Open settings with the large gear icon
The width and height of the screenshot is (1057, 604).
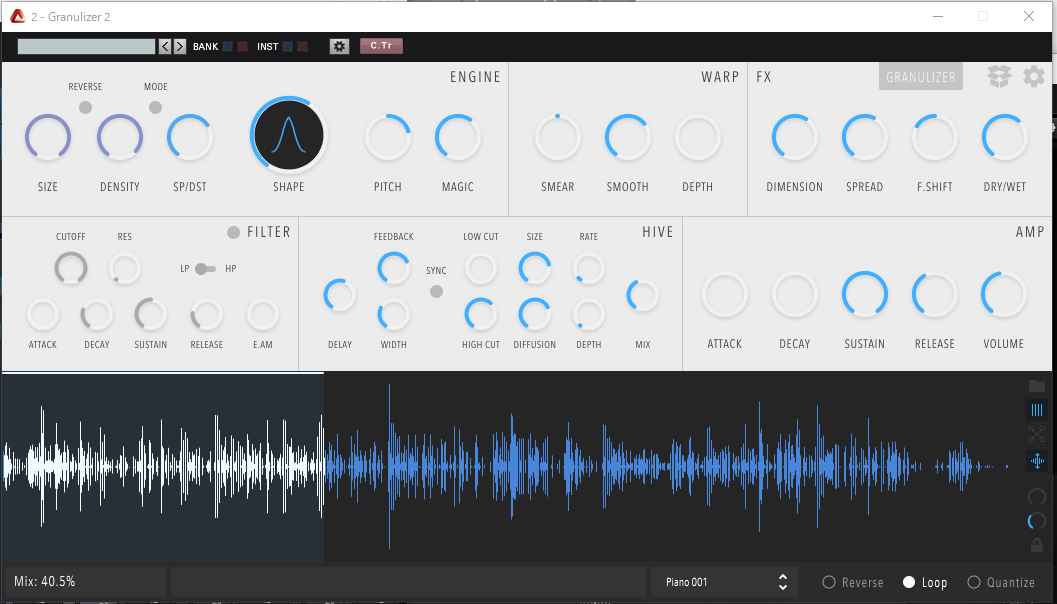point(1034,77)
